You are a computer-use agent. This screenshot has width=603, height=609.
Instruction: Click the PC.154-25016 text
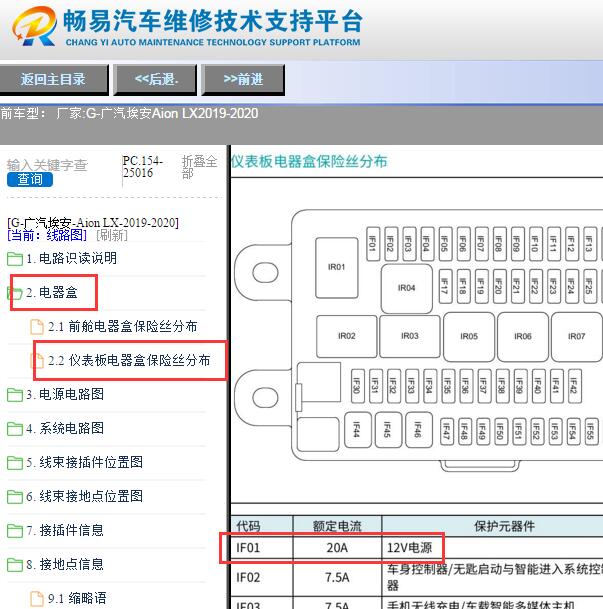142,167
